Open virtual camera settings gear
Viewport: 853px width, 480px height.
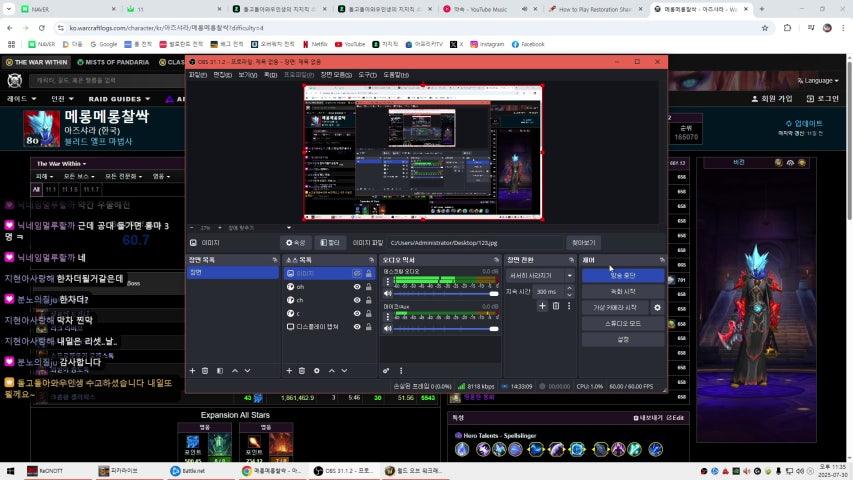coord(657,307)
